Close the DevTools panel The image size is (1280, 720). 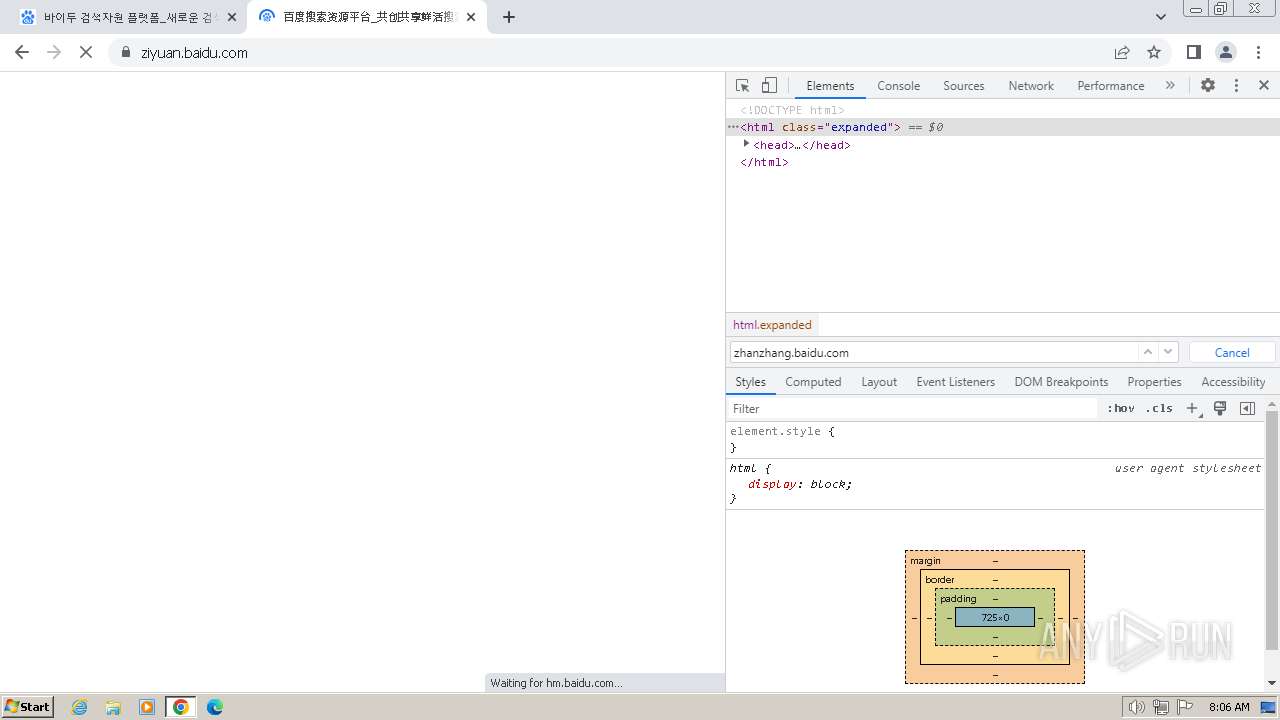[x=1264, y=86]
